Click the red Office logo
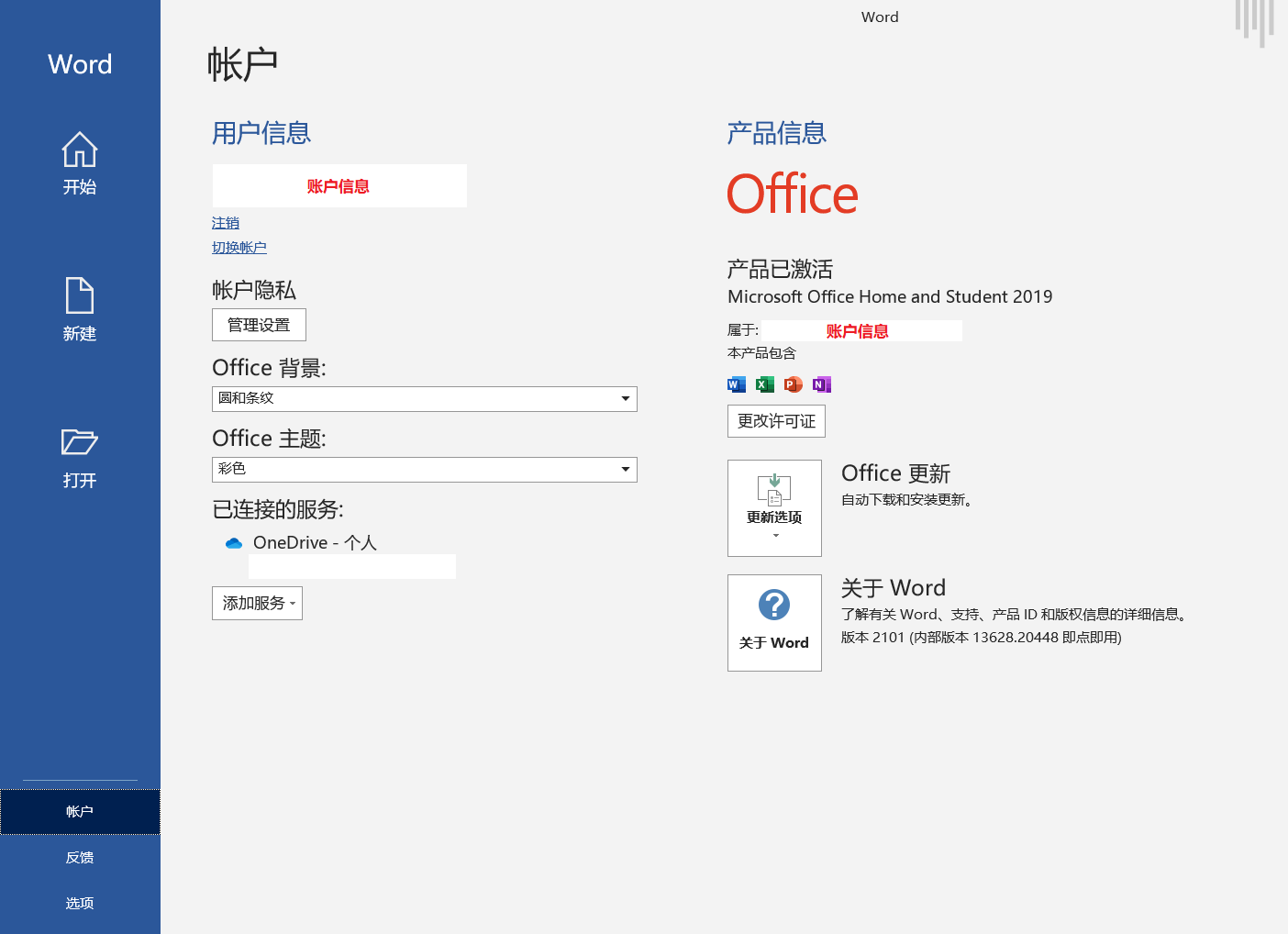1288x934 pixels. (793, 194)
